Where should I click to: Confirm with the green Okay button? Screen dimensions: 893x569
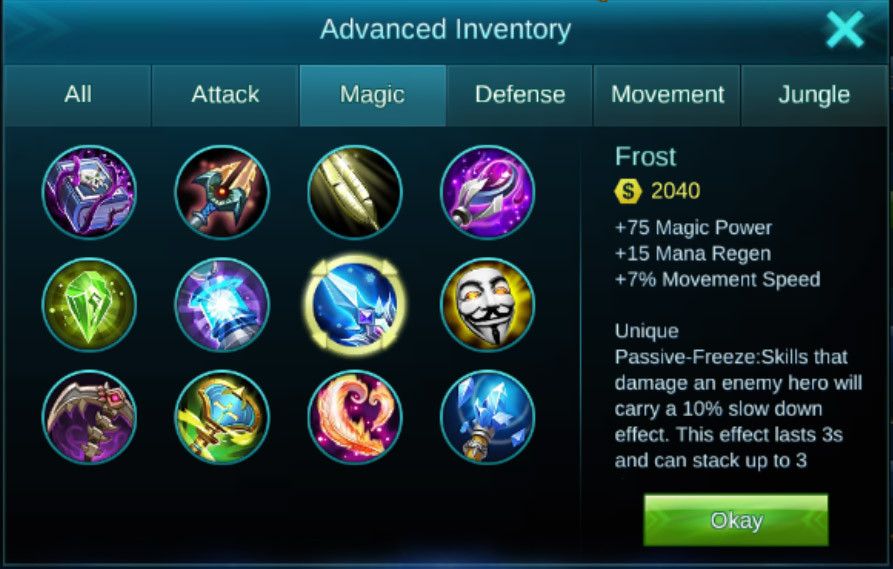click(736, 520)
